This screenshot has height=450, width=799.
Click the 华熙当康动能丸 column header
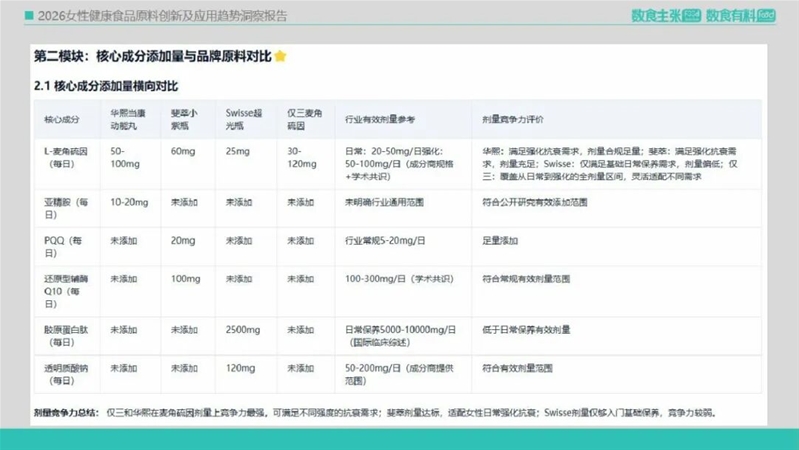[x=128, y=119]
